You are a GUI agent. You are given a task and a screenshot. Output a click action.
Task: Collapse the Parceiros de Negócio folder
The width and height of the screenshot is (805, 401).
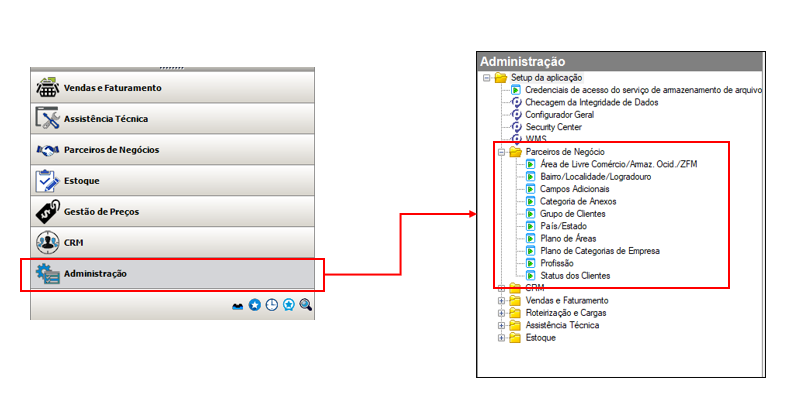502,152
